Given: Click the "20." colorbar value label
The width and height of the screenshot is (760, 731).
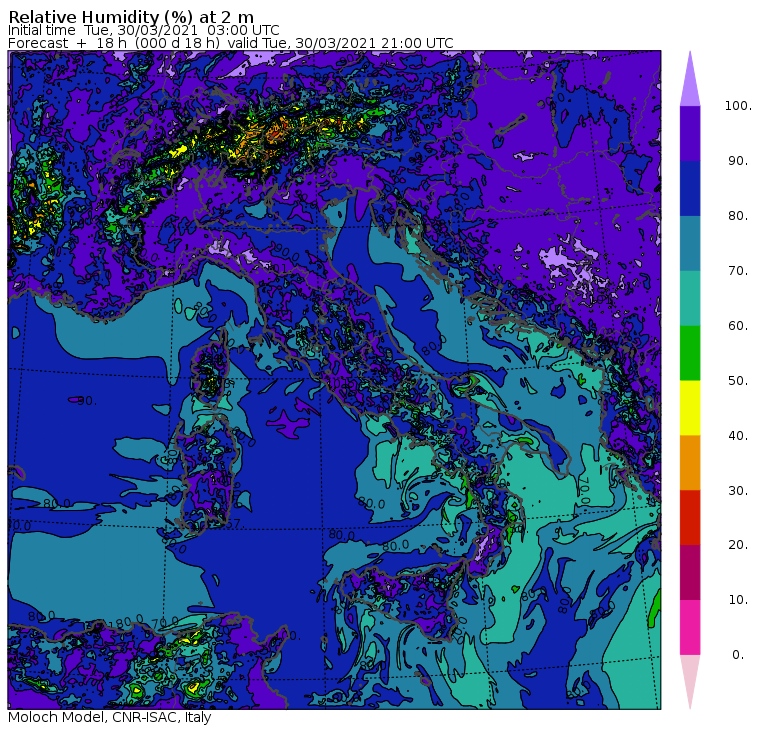Looking at the screenshot, I should tap(738, 545).
